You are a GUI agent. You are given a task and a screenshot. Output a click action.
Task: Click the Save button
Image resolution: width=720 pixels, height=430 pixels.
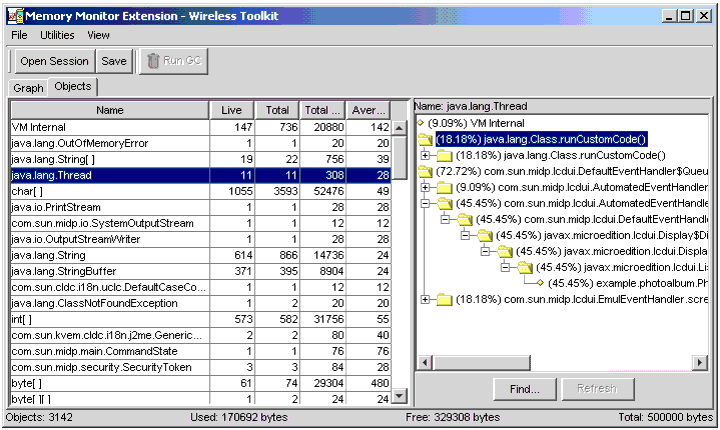click(114, 61)
